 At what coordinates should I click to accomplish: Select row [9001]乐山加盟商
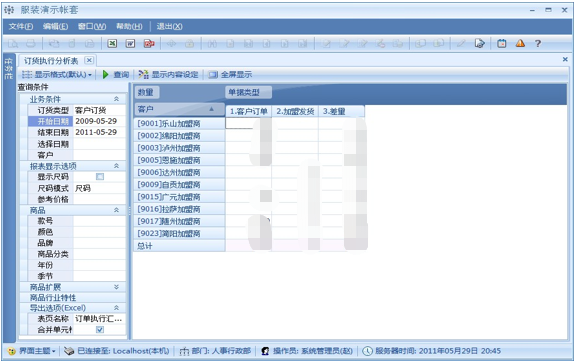(x=179, y=123)
